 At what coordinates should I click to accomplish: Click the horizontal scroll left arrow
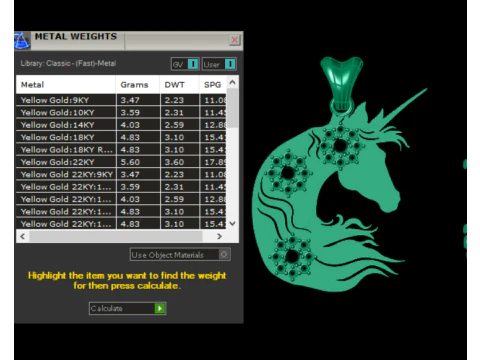[x=22, y=236]
